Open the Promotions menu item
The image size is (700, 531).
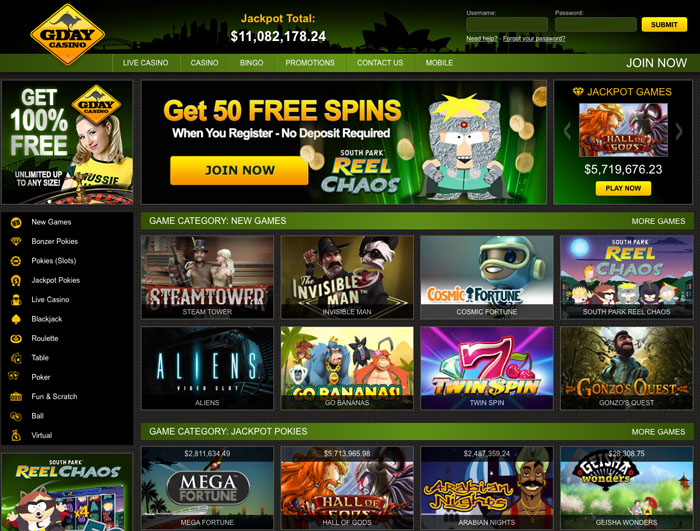(x=310, y=63)
